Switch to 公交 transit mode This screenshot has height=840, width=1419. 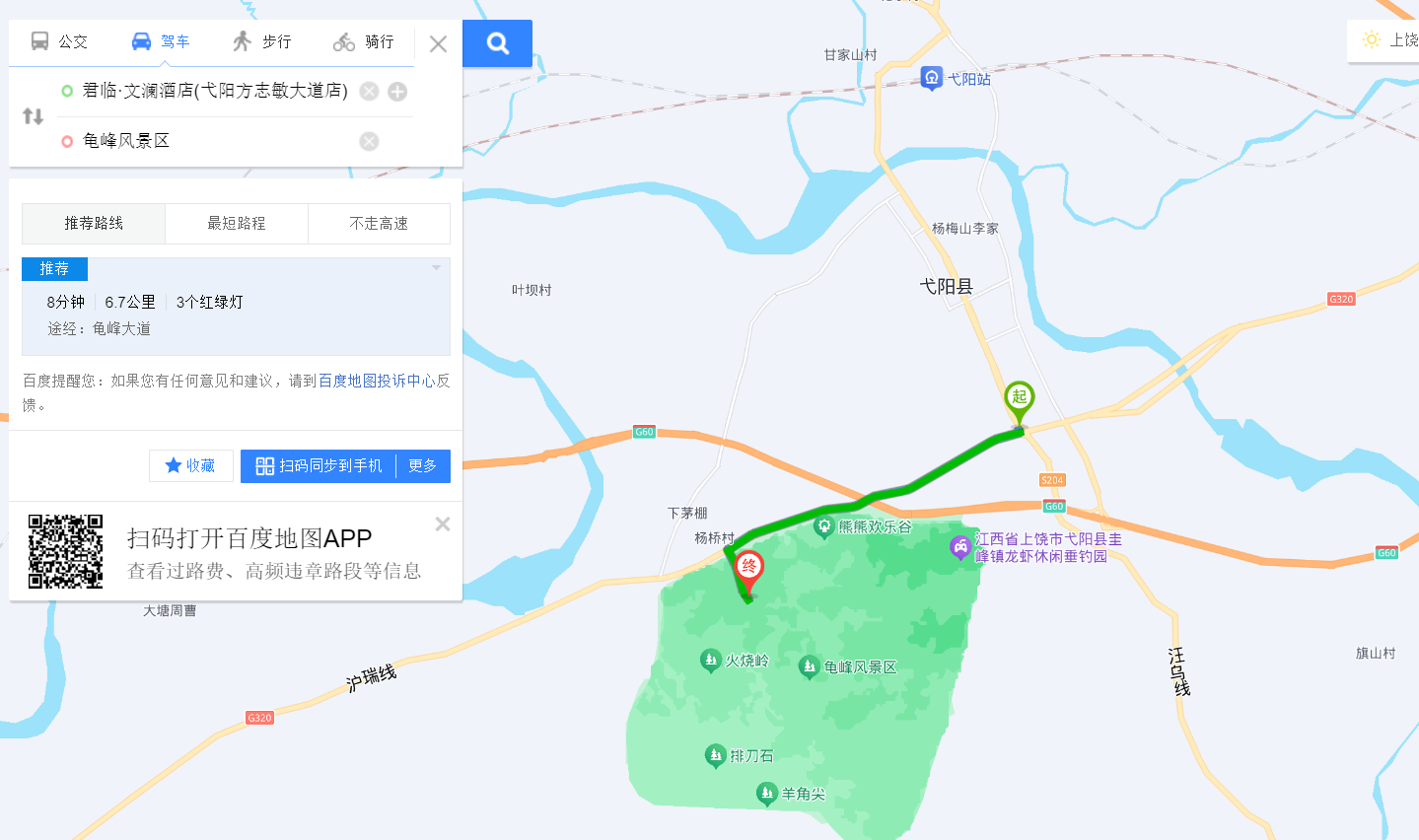[59, 41]
